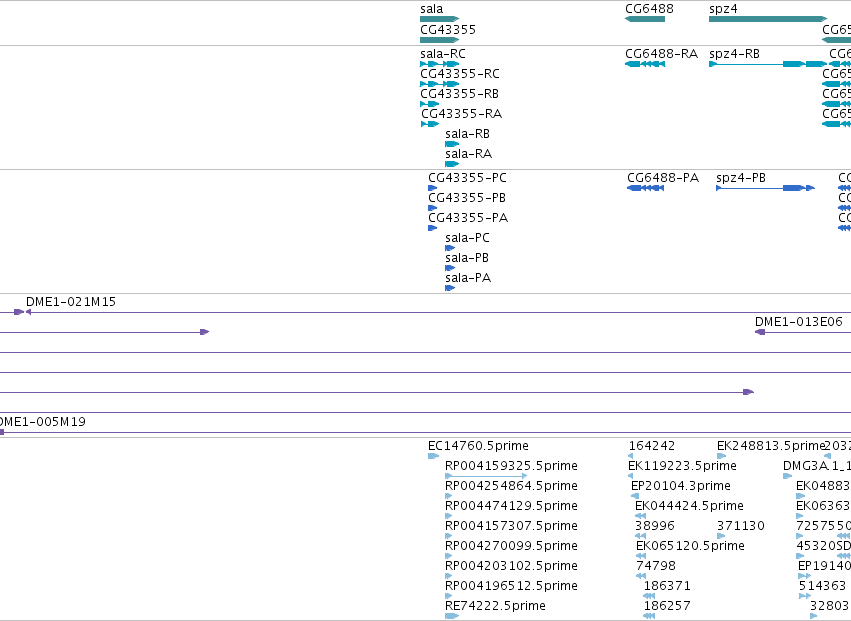This screenshot has width=851, height=621.
Task: Select the CG43355-RA transcript label
Action: (461, 114)
